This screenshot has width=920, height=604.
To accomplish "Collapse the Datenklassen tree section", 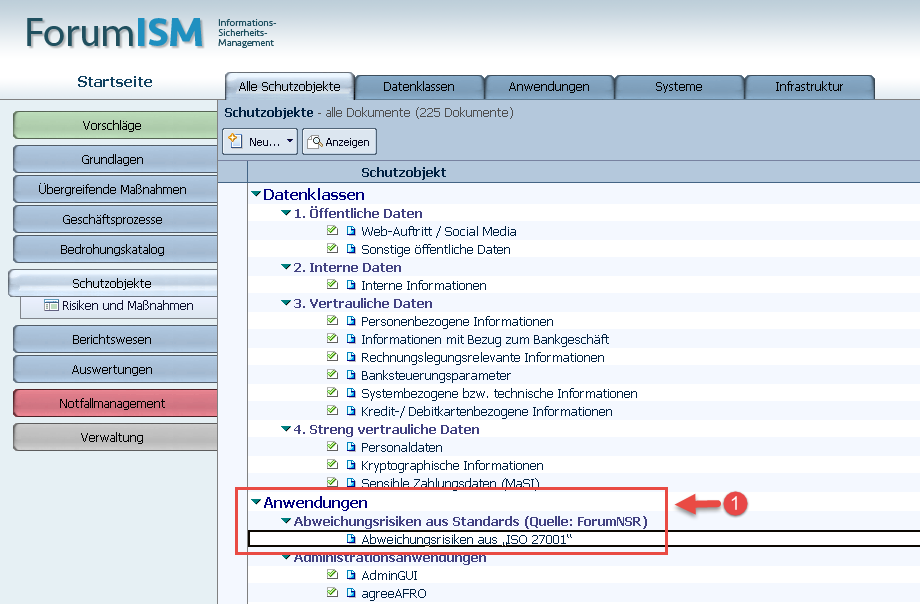I will click(x=256, y=195).
